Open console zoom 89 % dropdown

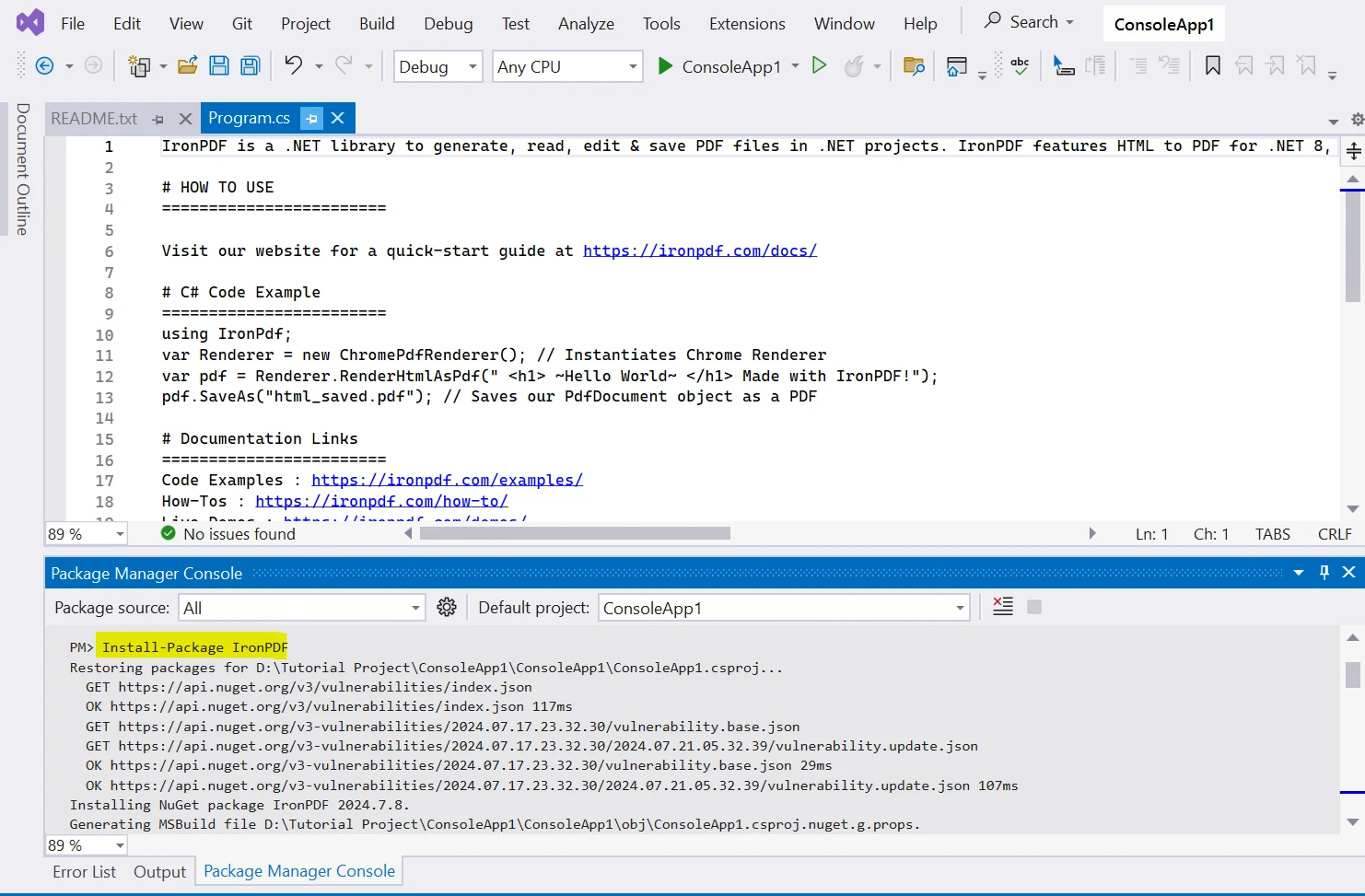(x=87, y=845)
